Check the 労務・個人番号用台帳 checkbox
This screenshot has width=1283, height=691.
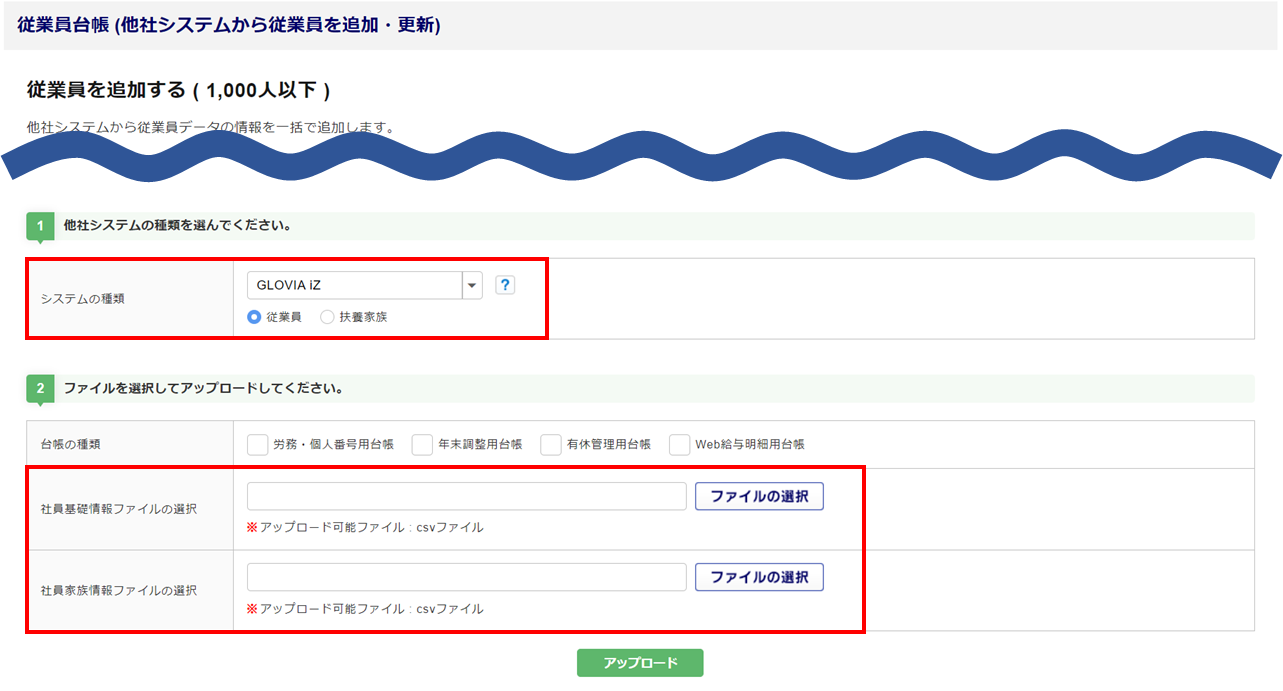point(258,444)
